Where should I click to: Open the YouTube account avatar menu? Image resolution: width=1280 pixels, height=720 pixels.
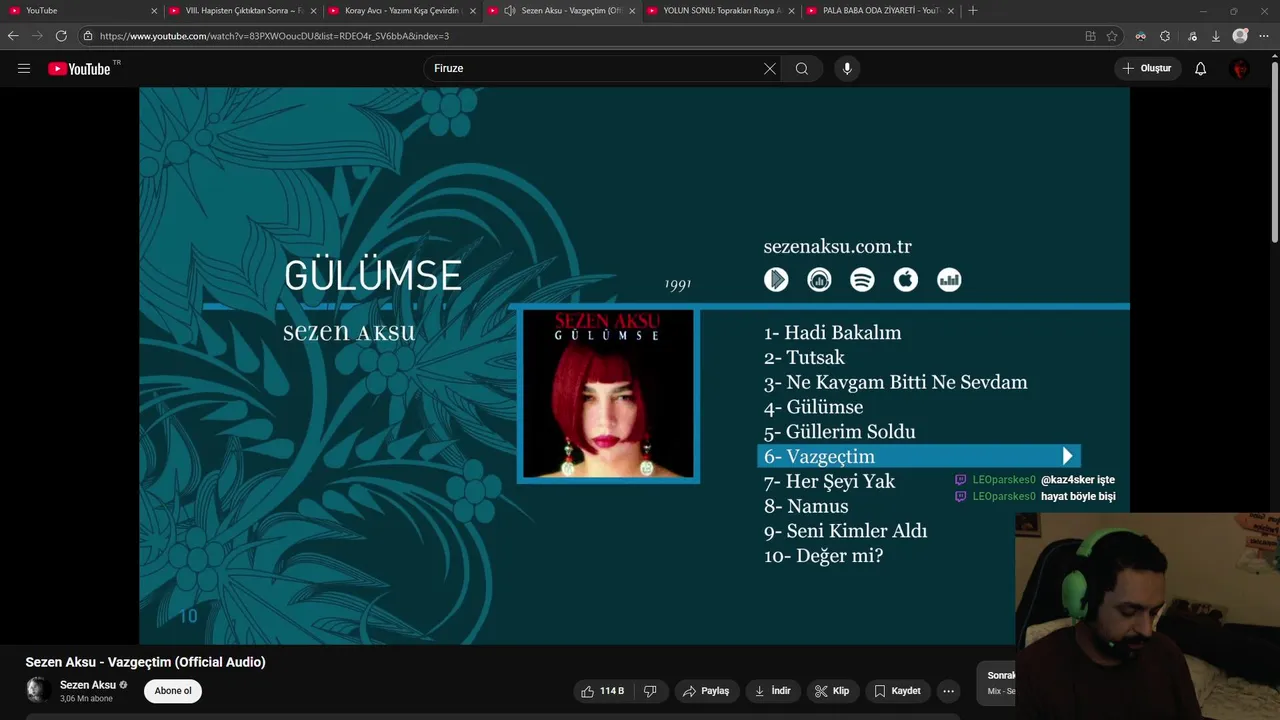[1240, 68]
